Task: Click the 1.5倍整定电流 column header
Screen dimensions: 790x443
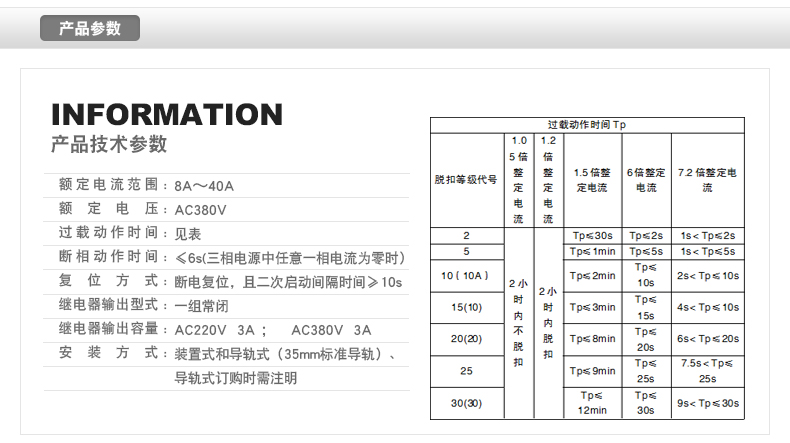Action: click(x=592, y=180)
